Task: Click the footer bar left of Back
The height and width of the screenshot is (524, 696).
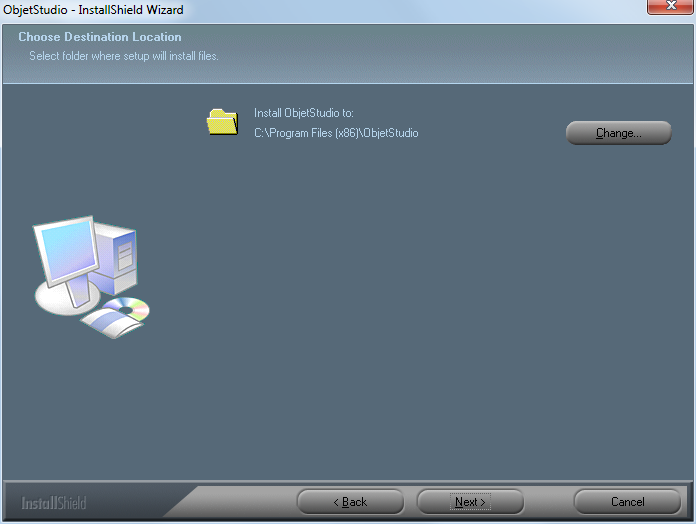Action: point(200,502)
